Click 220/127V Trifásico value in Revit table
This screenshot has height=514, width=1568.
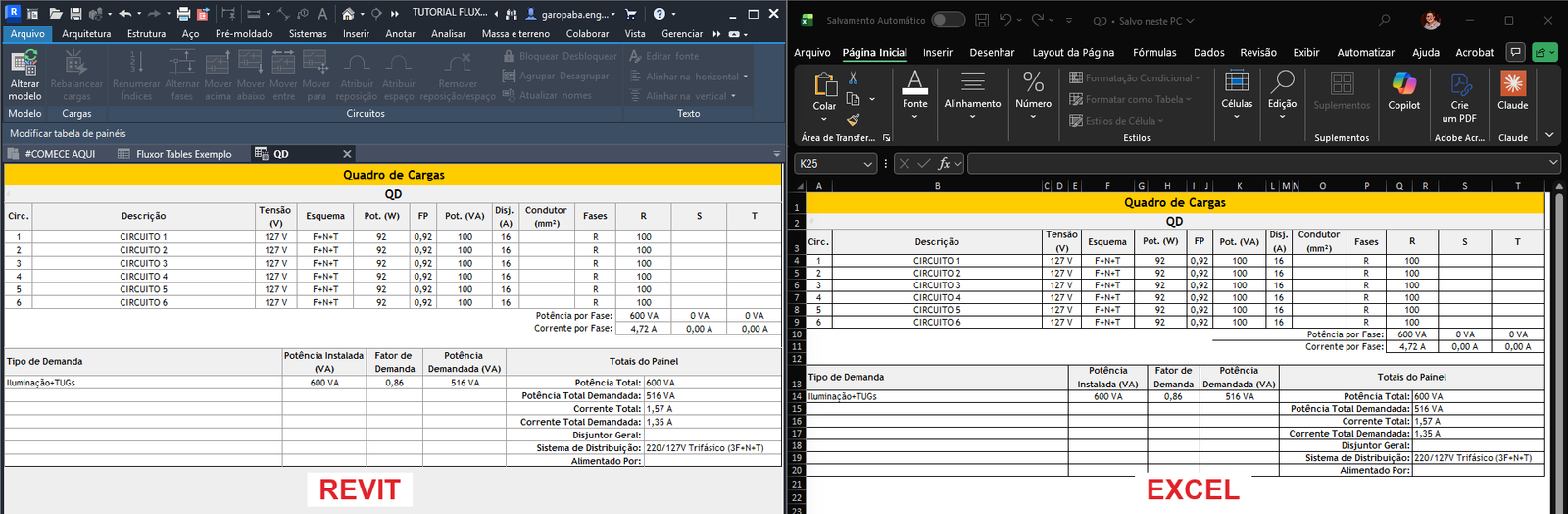pos(705,447)
